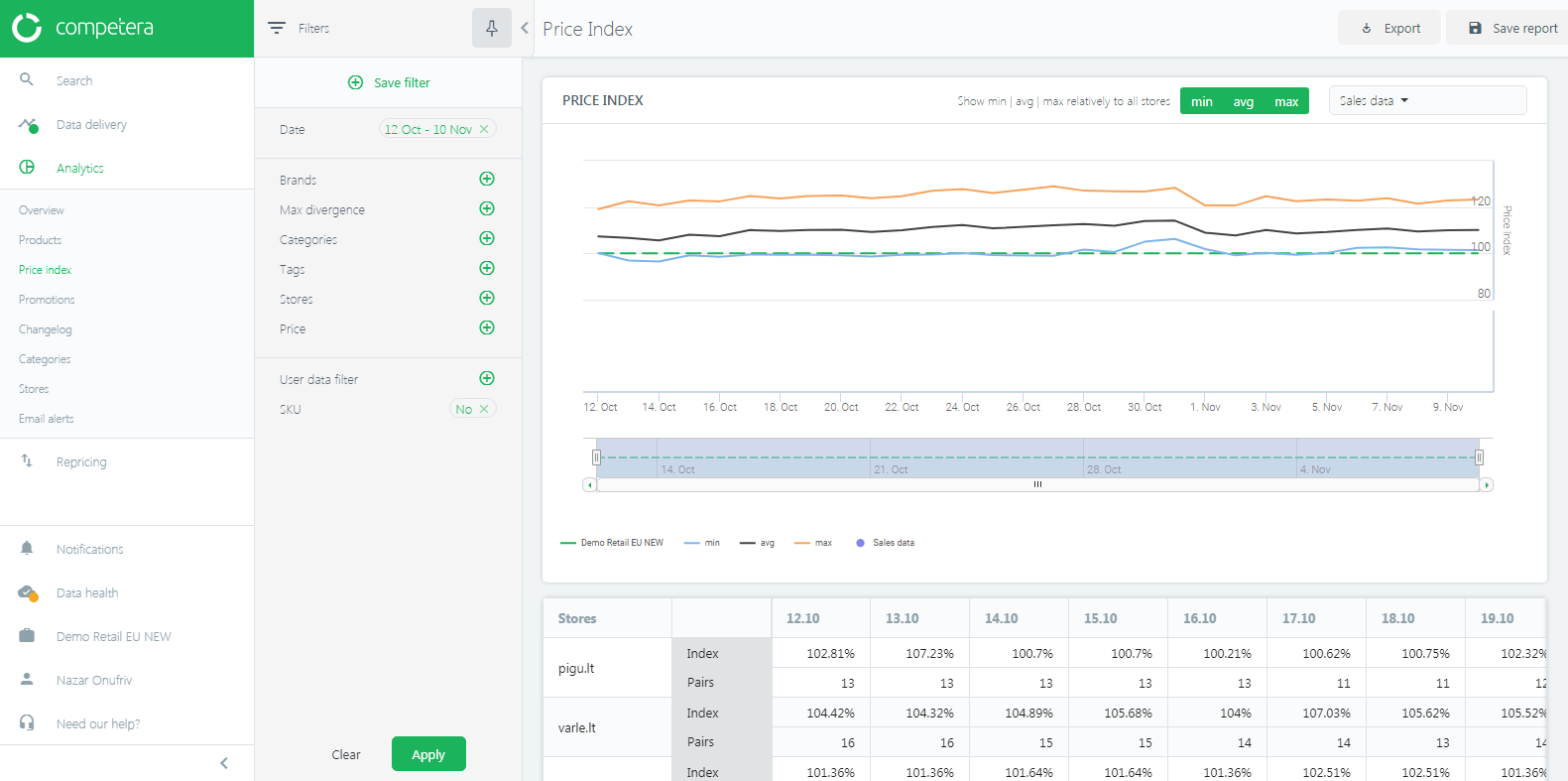
Task: Go to Changelog in Analytics menu
Action: point(46,329)
